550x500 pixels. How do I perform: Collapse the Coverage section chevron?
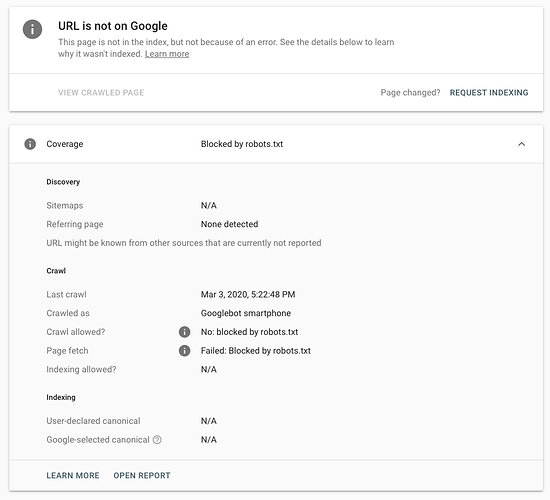(x=522, y=144)
